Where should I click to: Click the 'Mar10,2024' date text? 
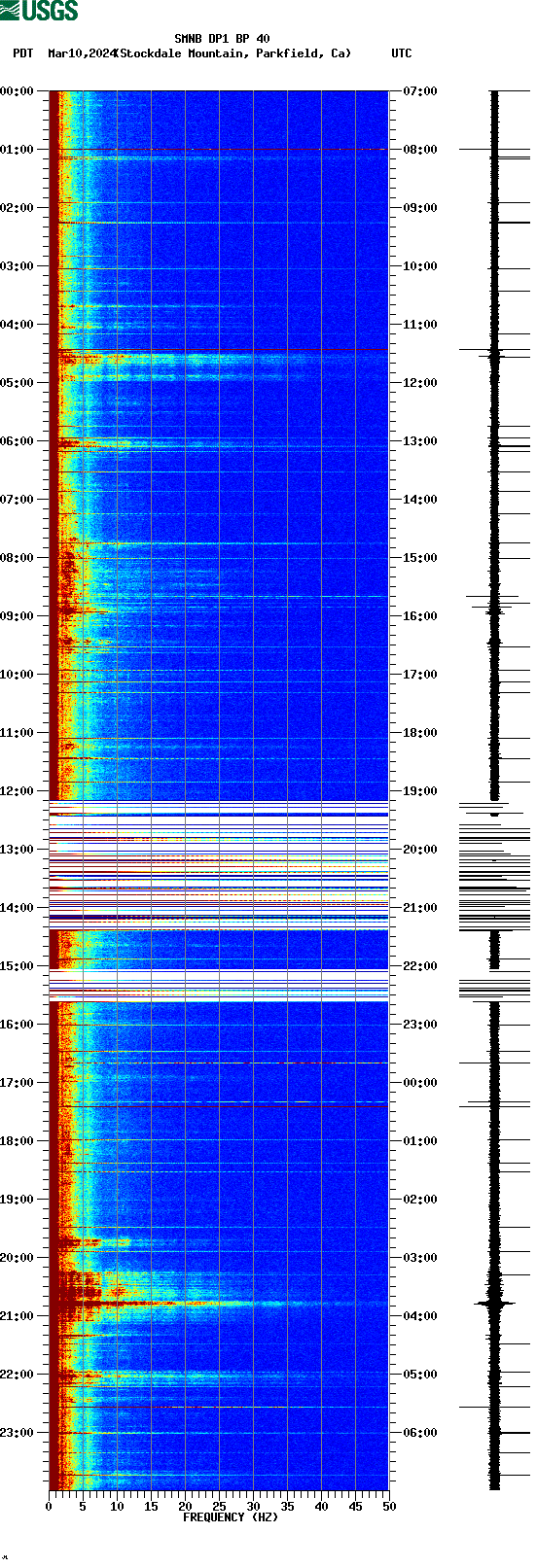pyautogui.click(x=81, y=53)
